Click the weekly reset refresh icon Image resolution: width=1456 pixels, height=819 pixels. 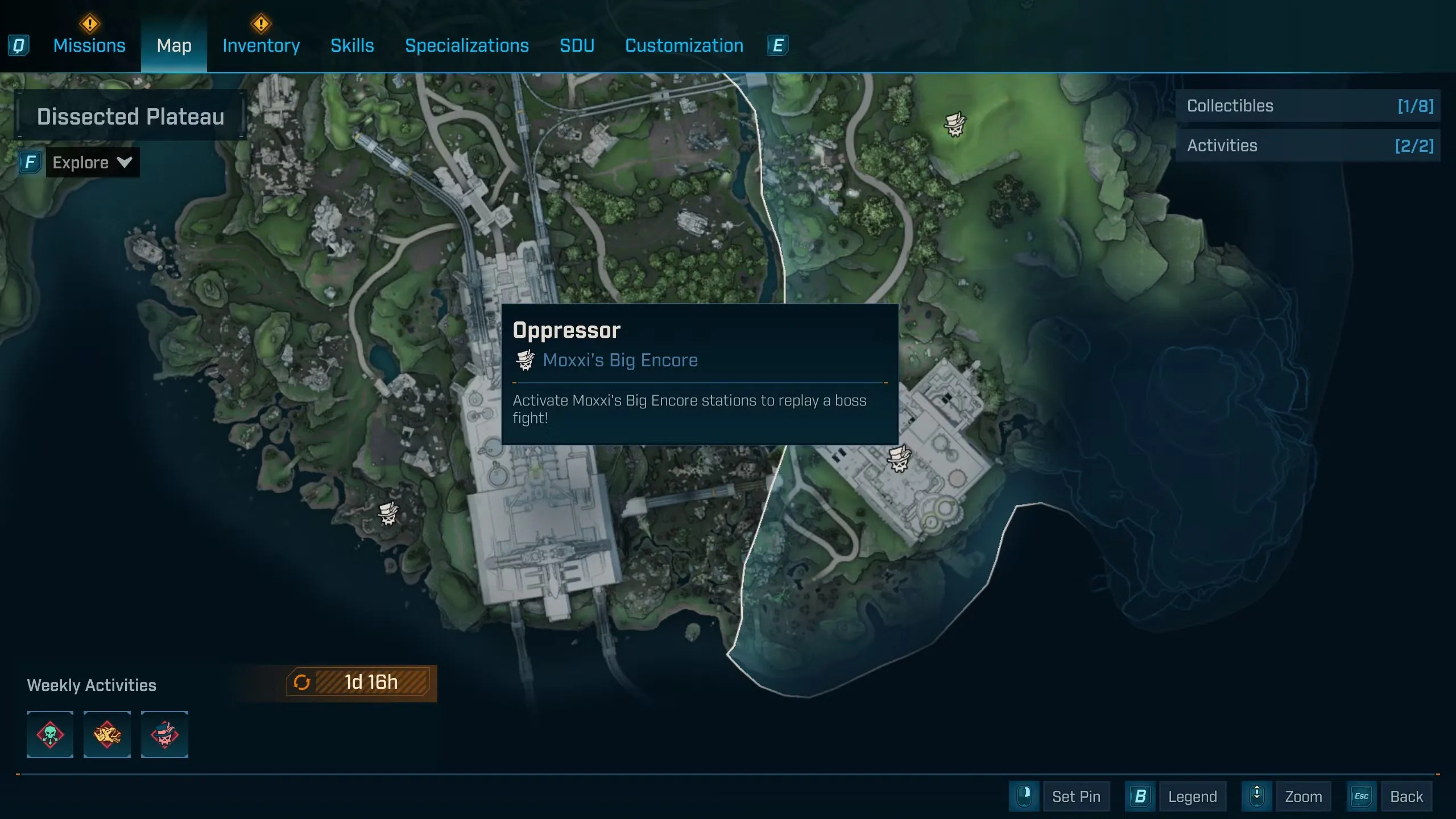tap(302, 682)
